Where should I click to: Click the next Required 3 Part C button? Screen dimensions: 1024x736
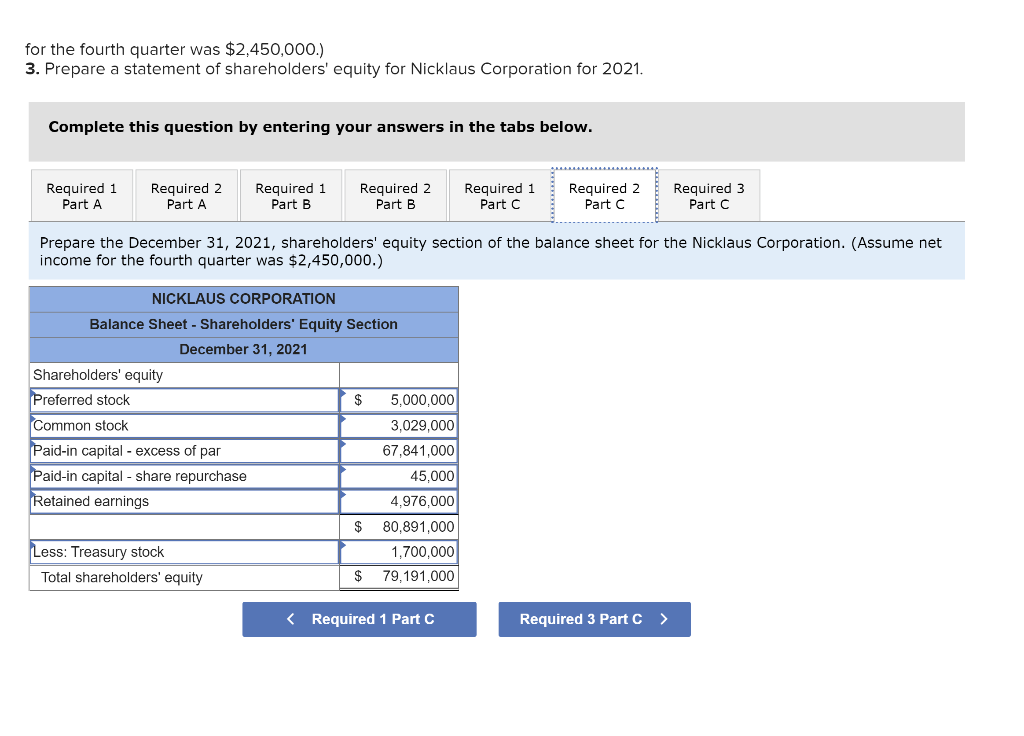pyautogui.click(x=594, y=619)
